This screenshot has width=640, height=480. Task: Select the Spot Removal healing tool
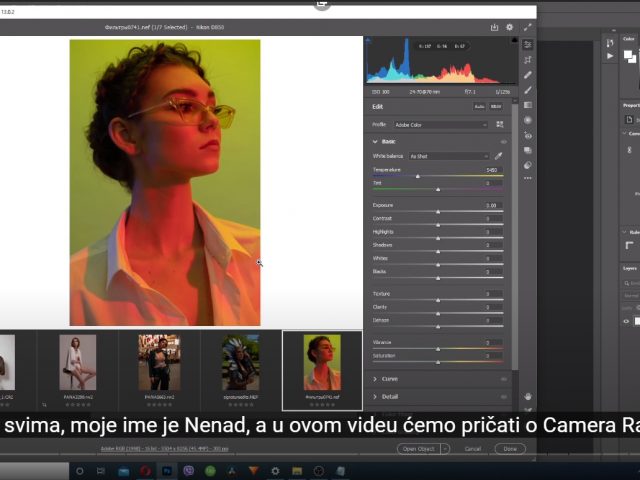528,75
